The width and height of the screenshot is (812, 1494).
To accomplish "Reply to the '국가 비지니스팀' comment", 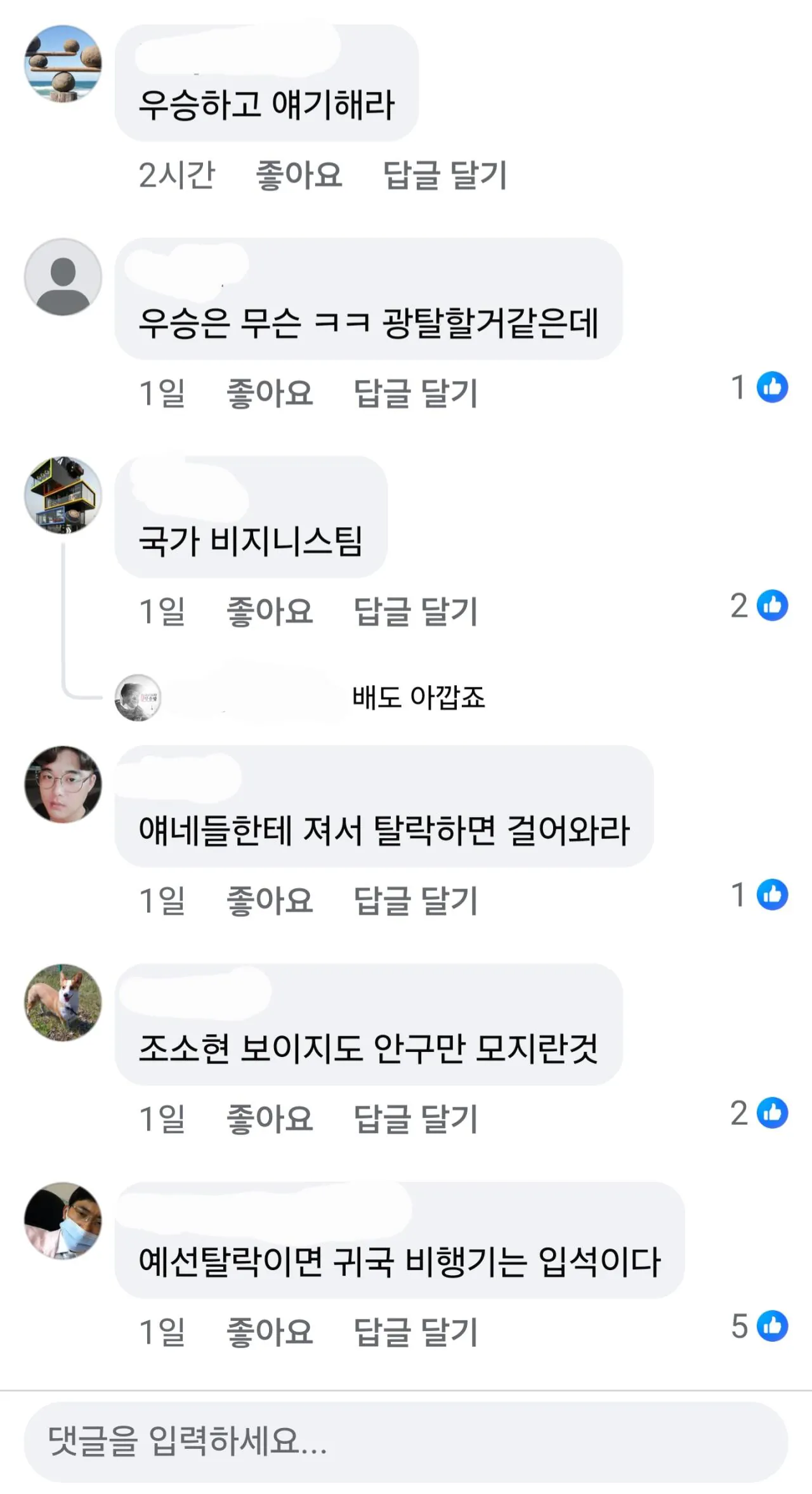I will click(416, 612).
